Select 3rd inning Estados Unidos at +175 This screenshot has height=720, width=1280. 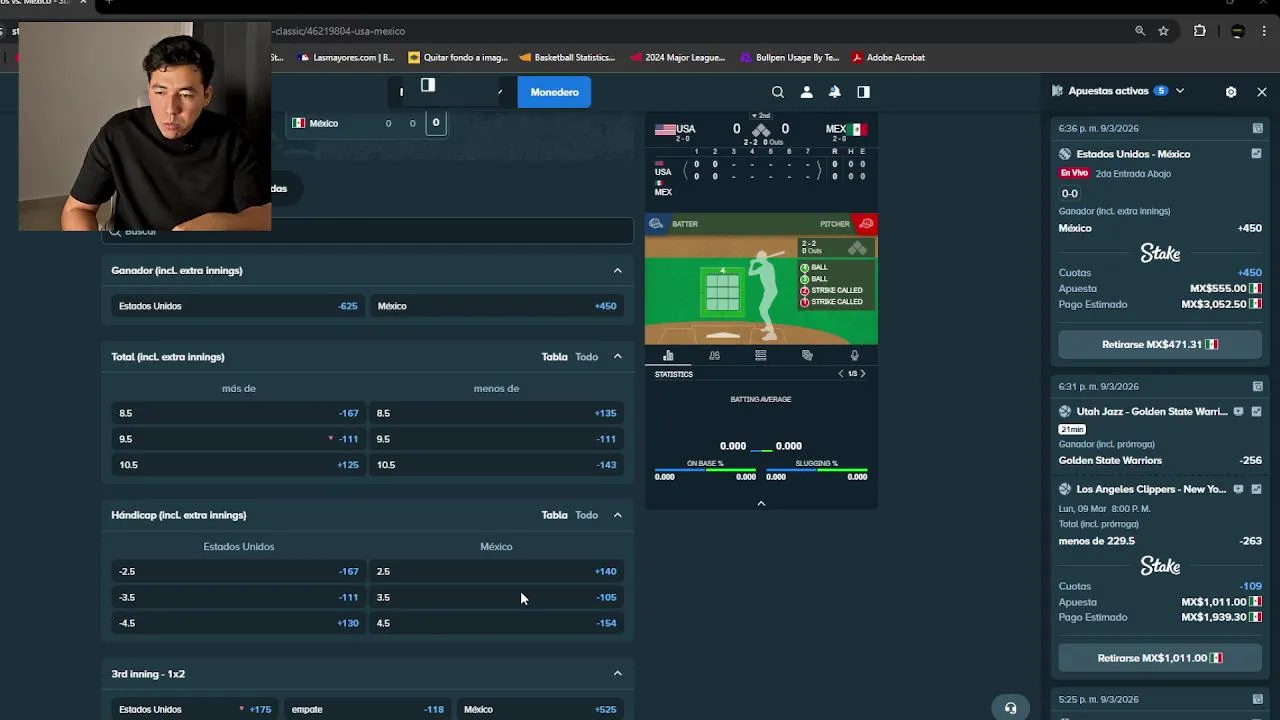pyautogui.click(x=195, y=709)
